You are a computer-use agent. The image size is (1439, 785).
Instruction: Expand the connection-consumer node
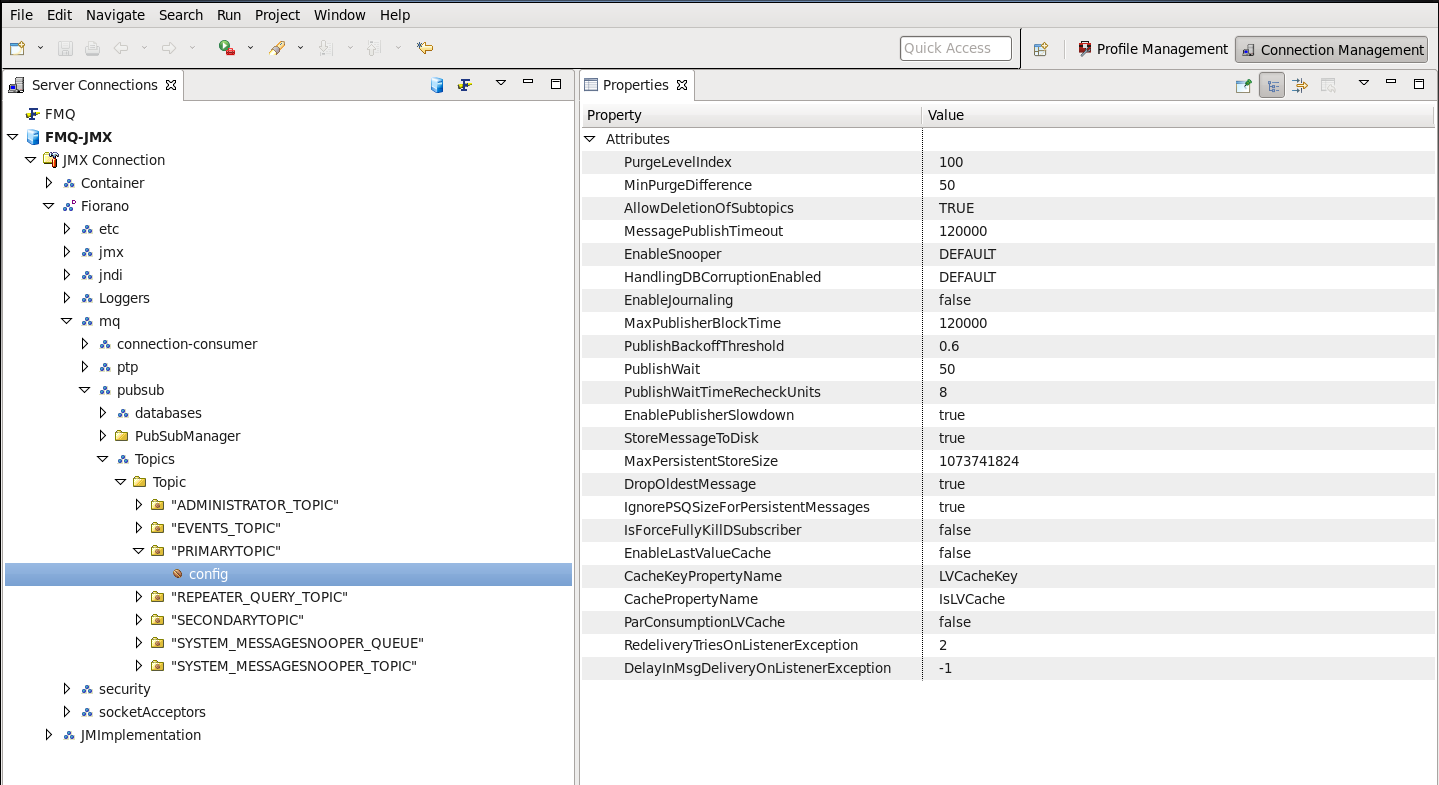coord(85,344)
